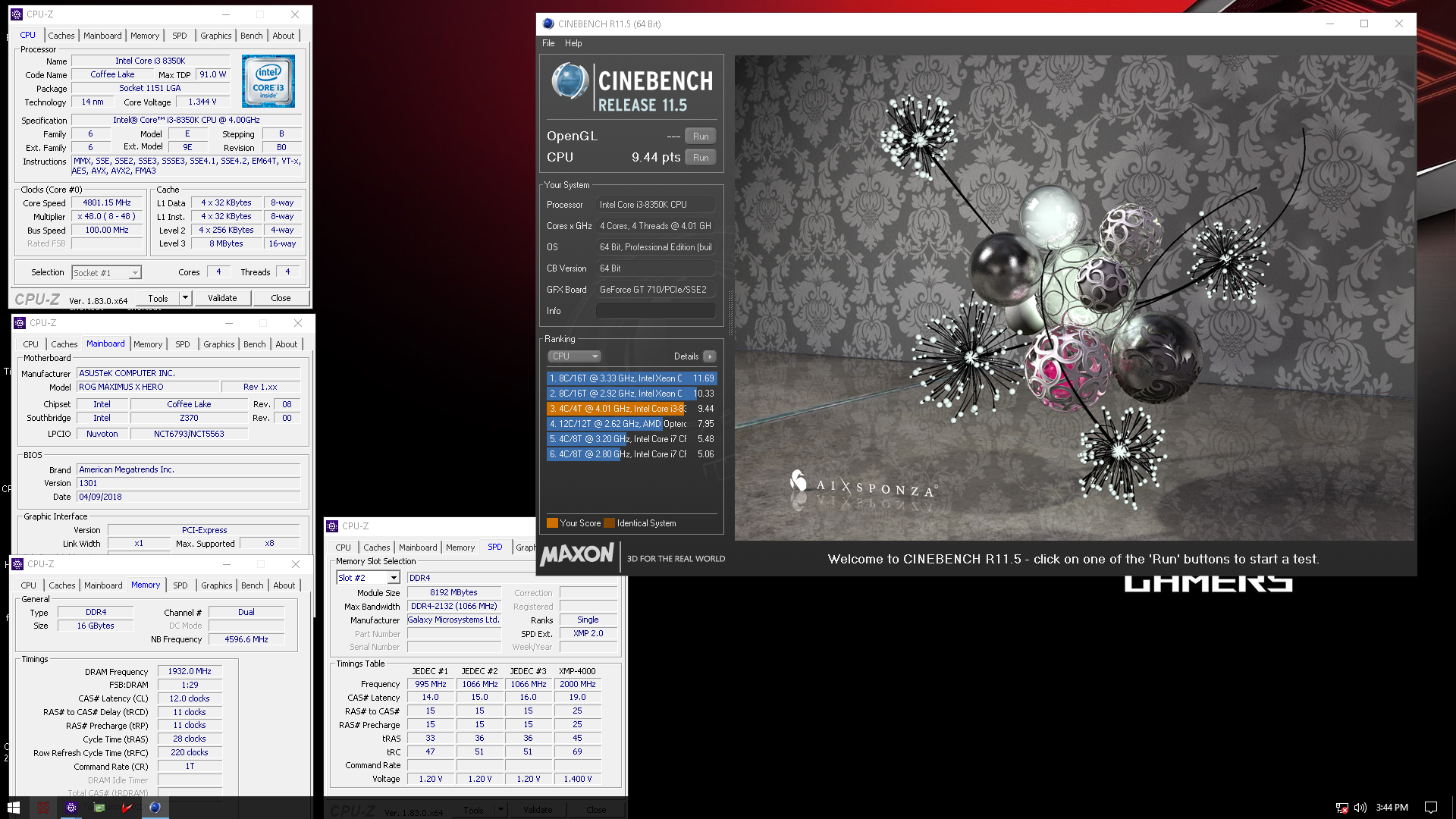Screen dimensions: 1456x819
Task: Click the MAXON logo in Cinebench
Action: point(577,554)
